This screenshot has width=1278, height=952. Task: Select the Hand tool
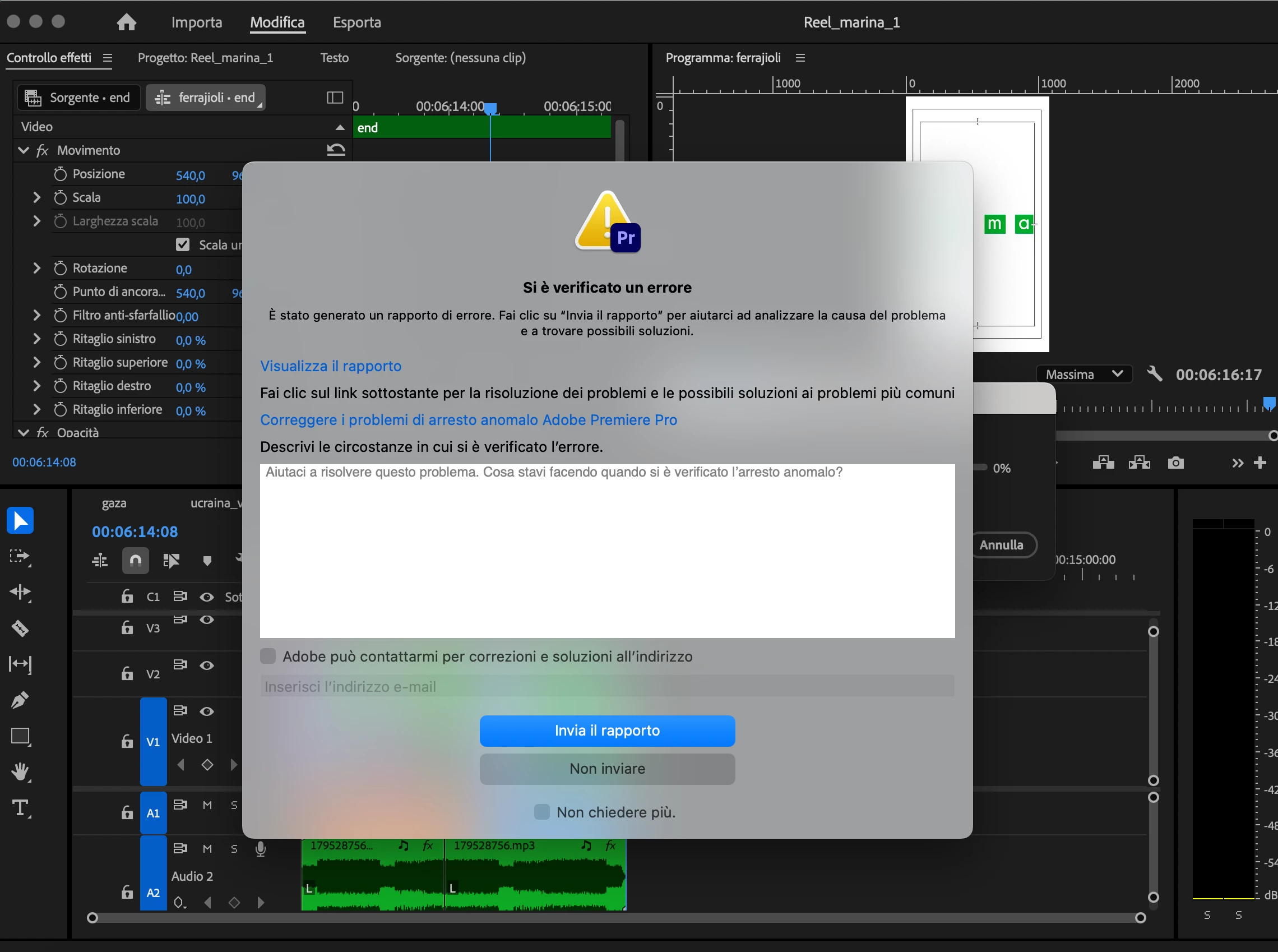tap(20, 771)
